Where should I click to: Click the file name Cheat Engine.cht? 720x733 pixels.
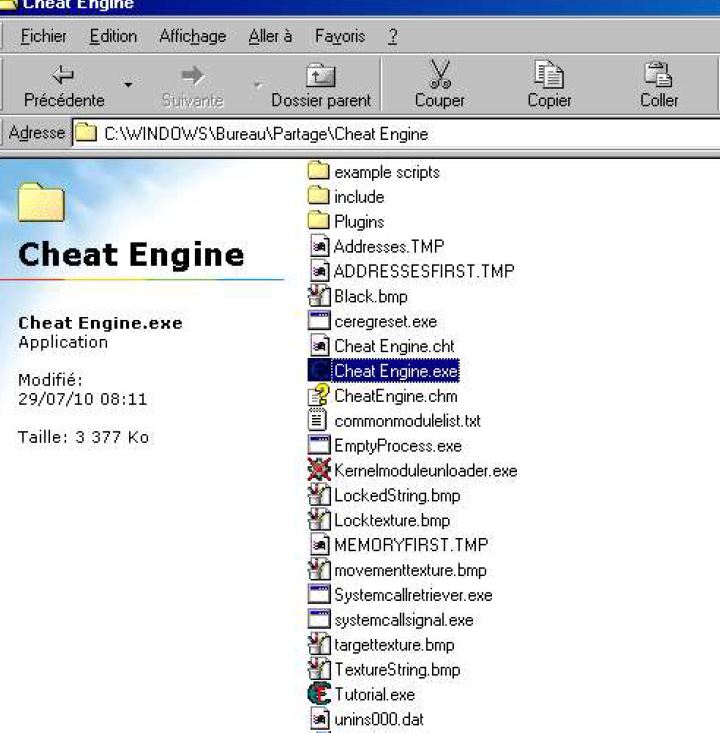point(394,346)
